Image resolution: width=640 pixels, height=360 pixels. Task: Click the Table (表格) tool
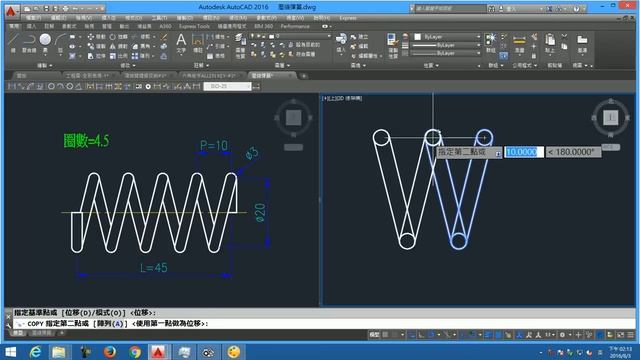[216, 56]
